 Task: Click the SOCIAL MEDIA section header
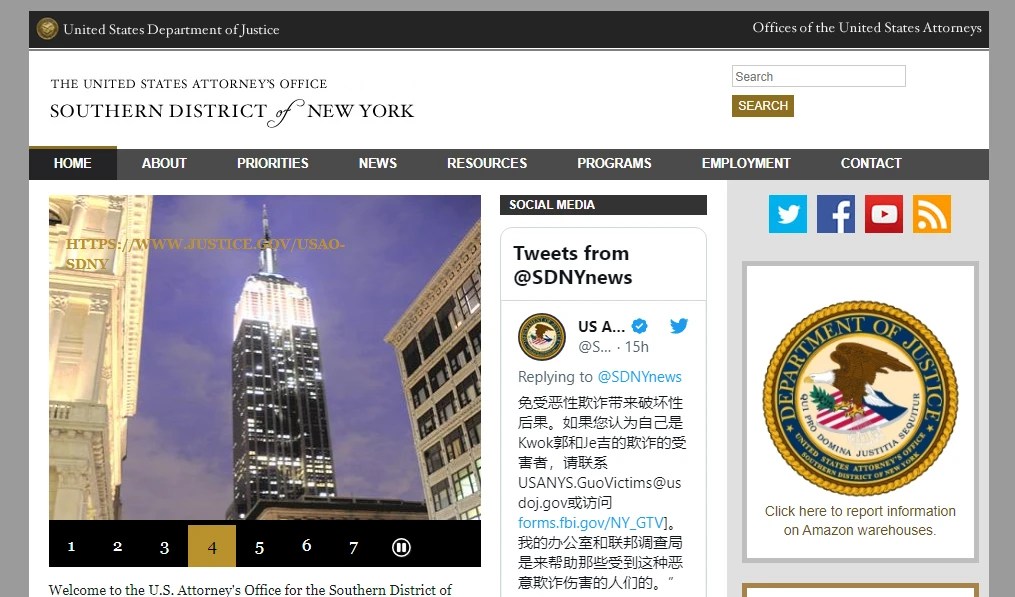coord(603,205)
